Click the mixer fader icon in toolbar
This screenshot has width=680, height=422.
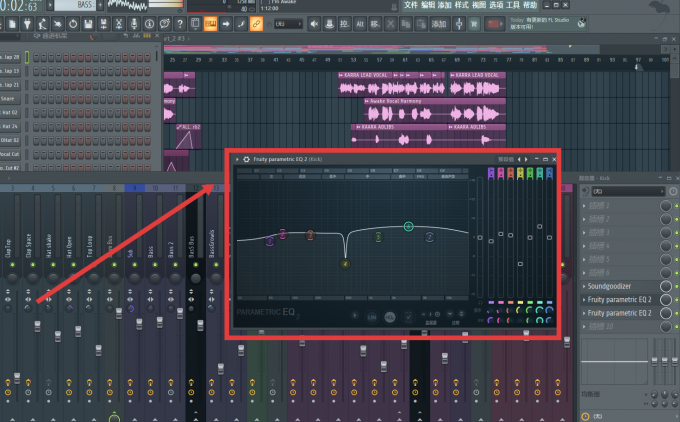pyautogui.click(x=459, y=24)
